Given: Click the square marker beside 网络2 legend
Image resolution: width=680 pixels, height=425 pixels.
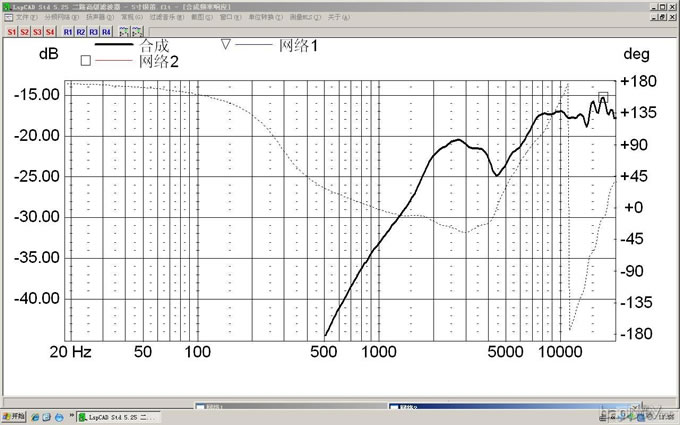Looking at the screenshot, I should pyautogui.click(x=85, y=61).
